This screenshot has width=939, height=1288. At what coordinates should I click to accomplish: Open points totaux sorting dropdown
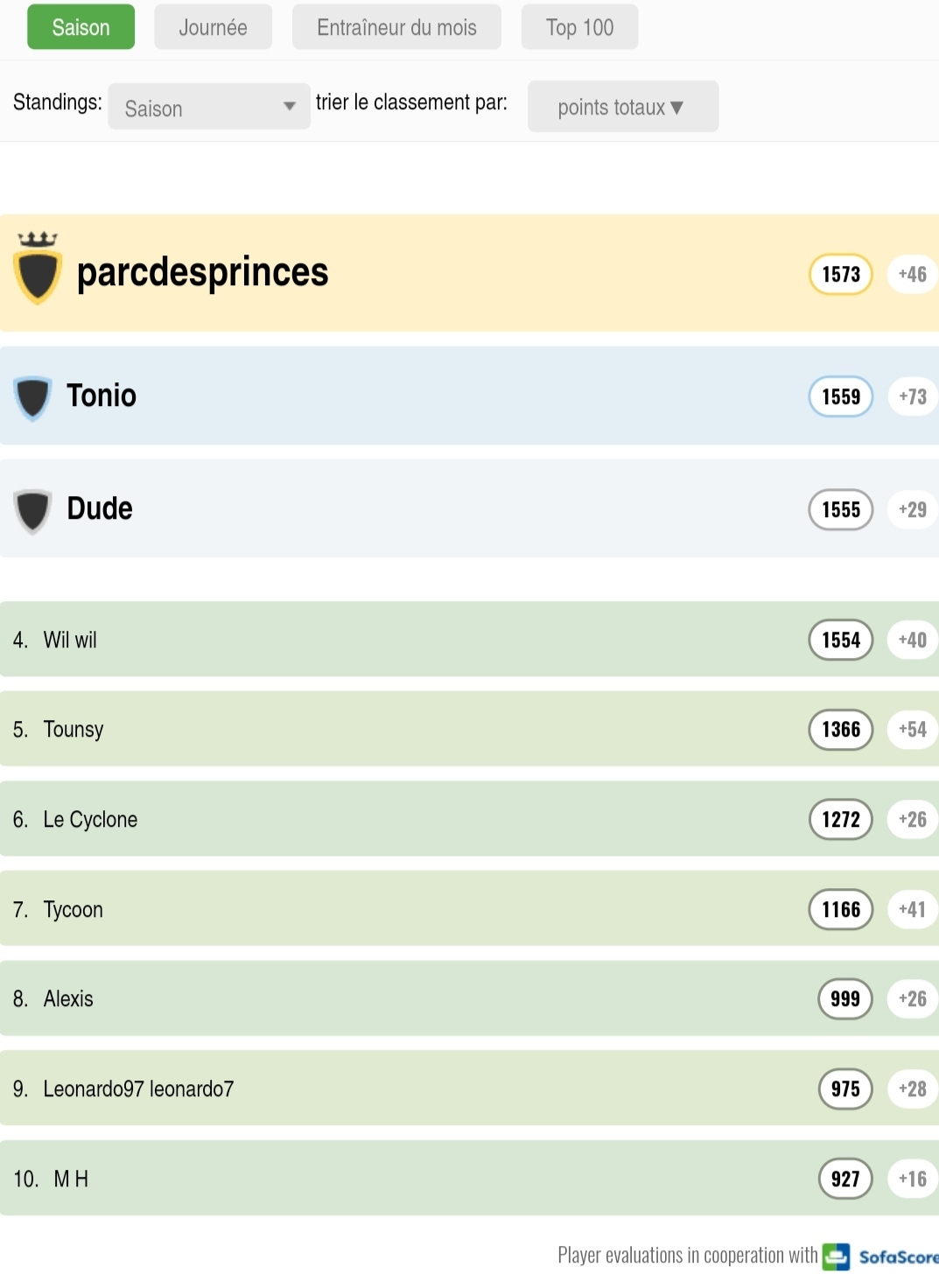(622, 108)
